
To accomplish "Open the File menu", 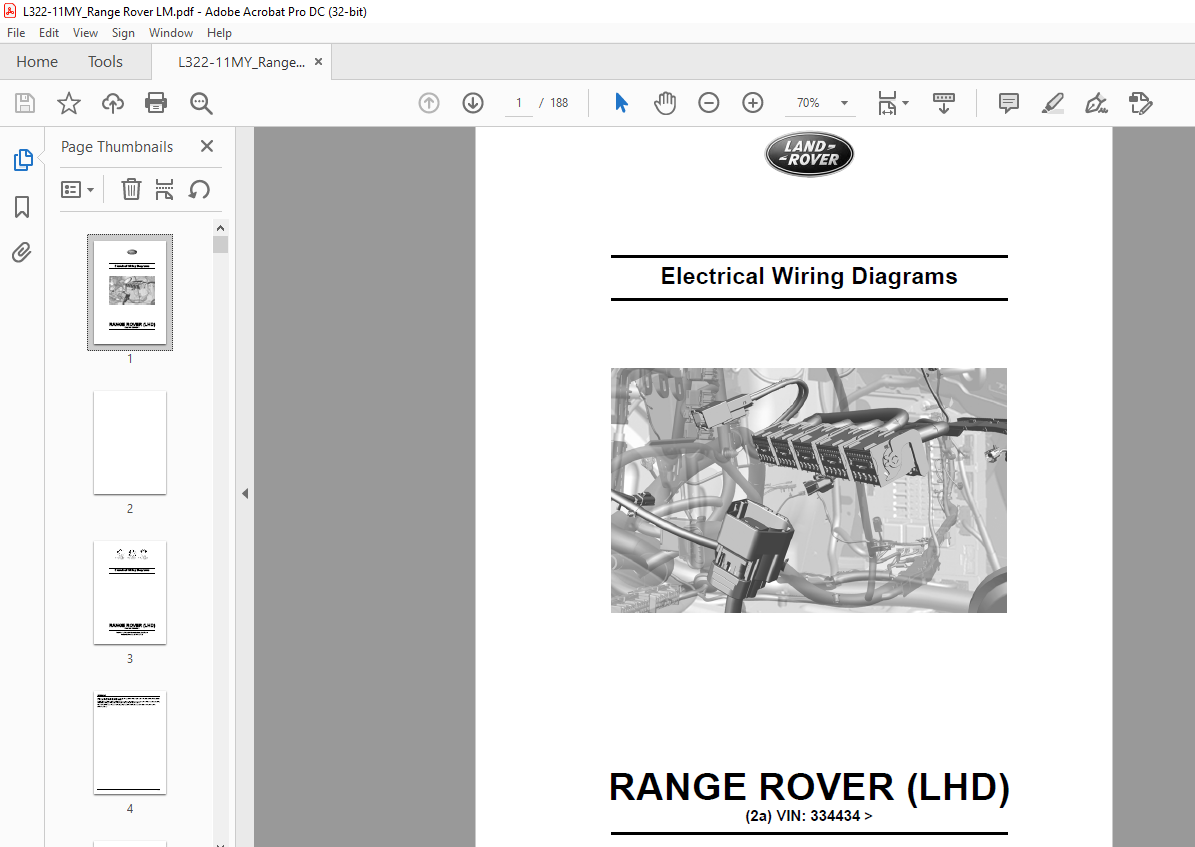I will (16, 33).
